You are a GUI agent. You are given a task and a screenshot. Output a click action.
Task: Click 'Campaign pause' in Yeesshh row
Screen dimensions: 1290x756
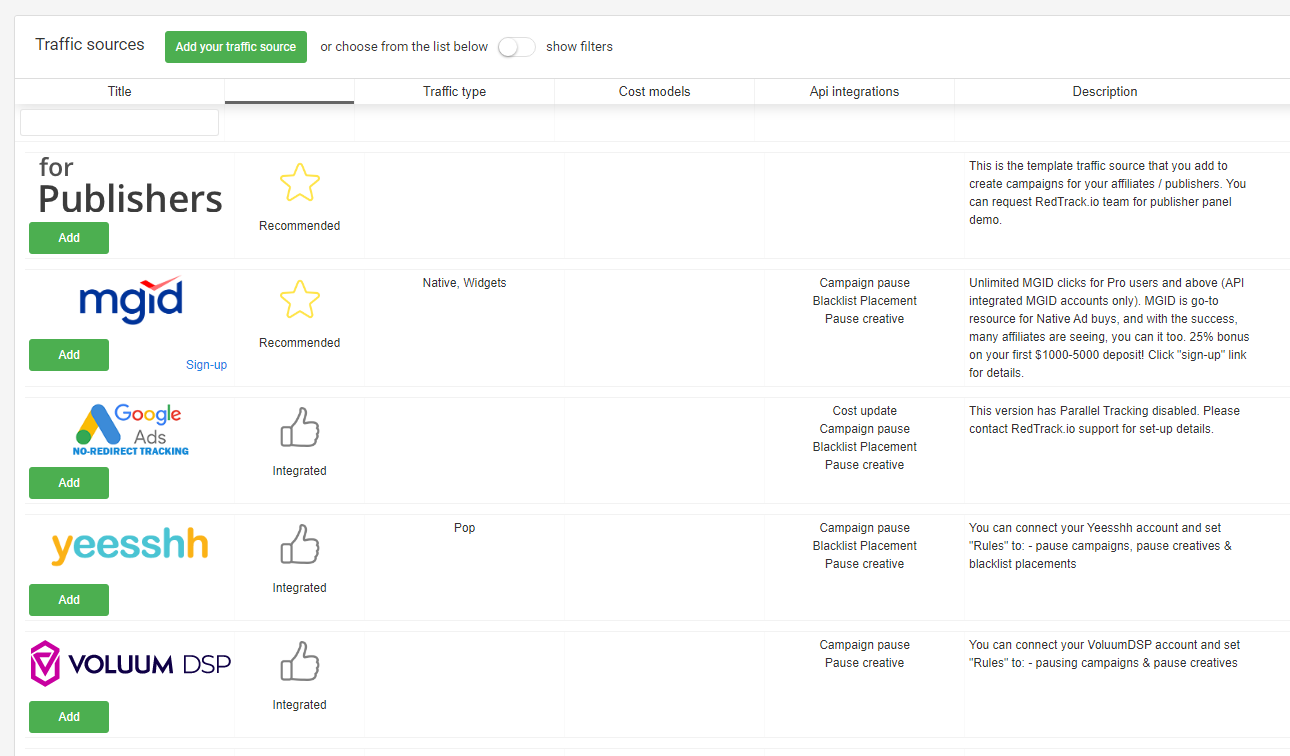click(x=865, y=528)
